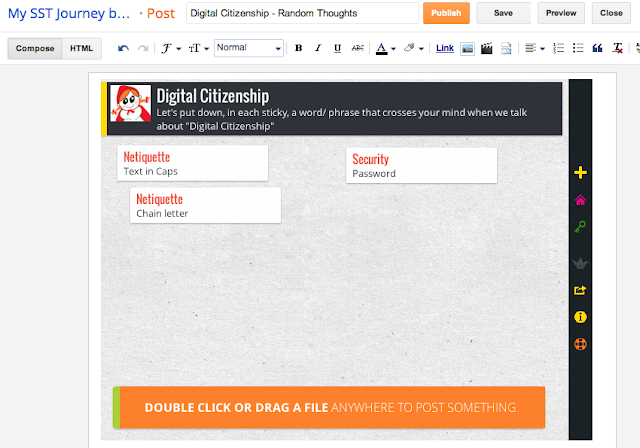The height and width of the screenshot is (448, 640).
Task: Click the orange Publish button
Action: point(446,13)
